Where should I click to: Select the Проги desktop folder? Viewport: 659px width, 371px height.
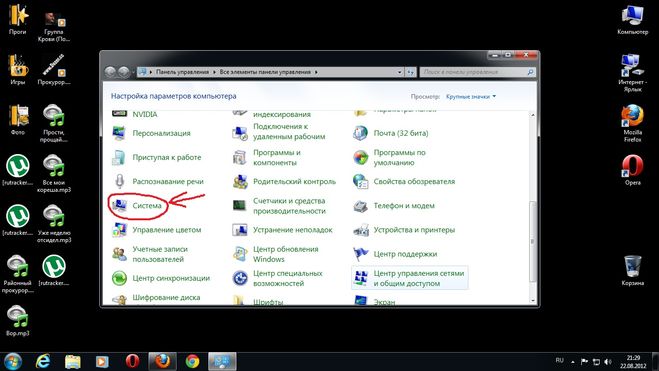coord(18,19)
